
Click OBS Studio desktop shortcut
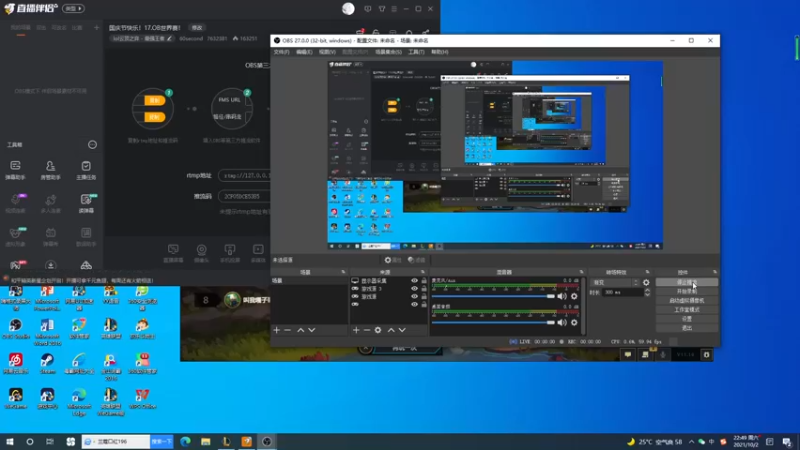click(15, 329)
